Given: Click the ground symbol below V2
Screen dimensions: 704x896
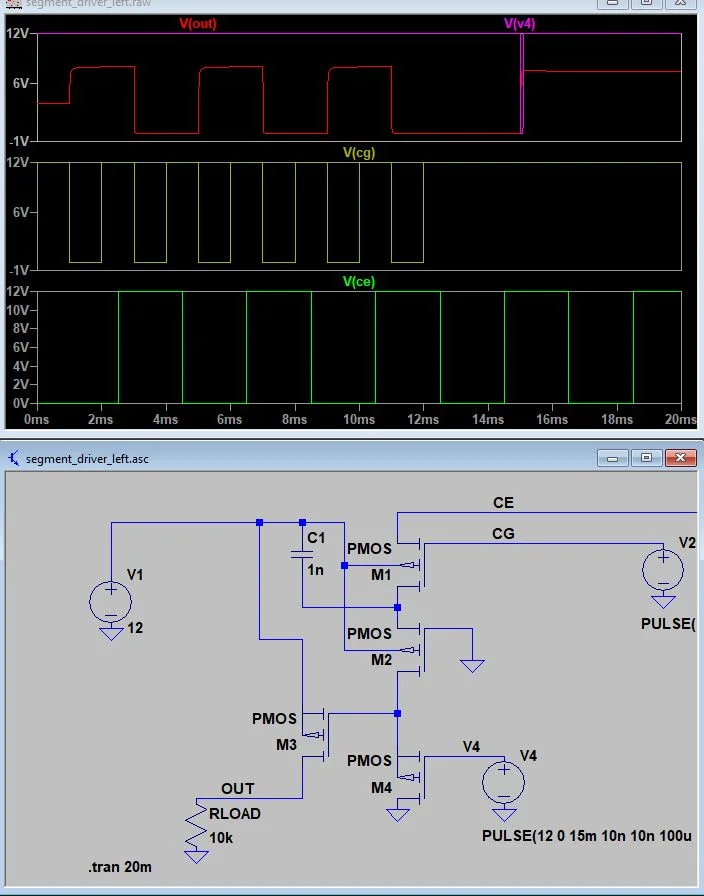Looking at the screenshot, I should coord(663,602).
